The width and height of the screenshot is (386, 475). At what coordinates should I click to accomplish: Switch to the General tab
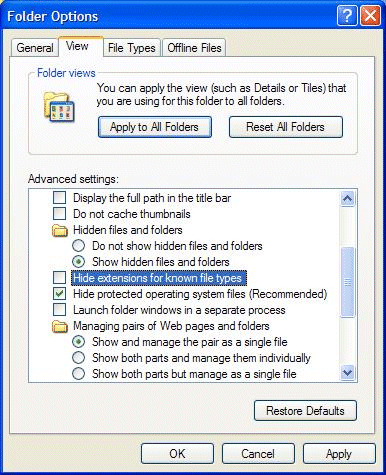35,48
